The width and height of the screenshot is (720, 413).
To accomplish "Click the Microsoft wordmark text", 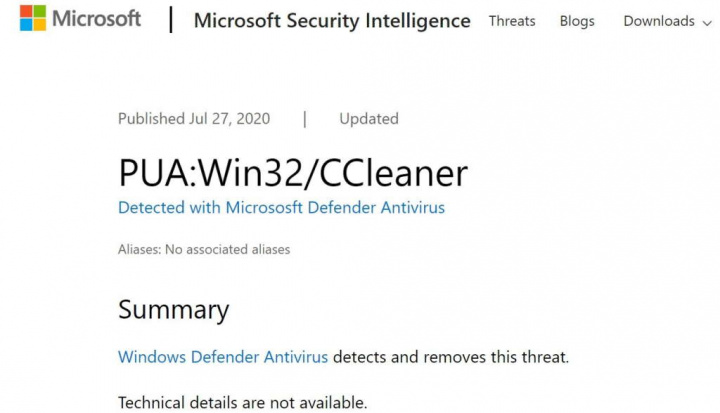I will tap(96, 19).
